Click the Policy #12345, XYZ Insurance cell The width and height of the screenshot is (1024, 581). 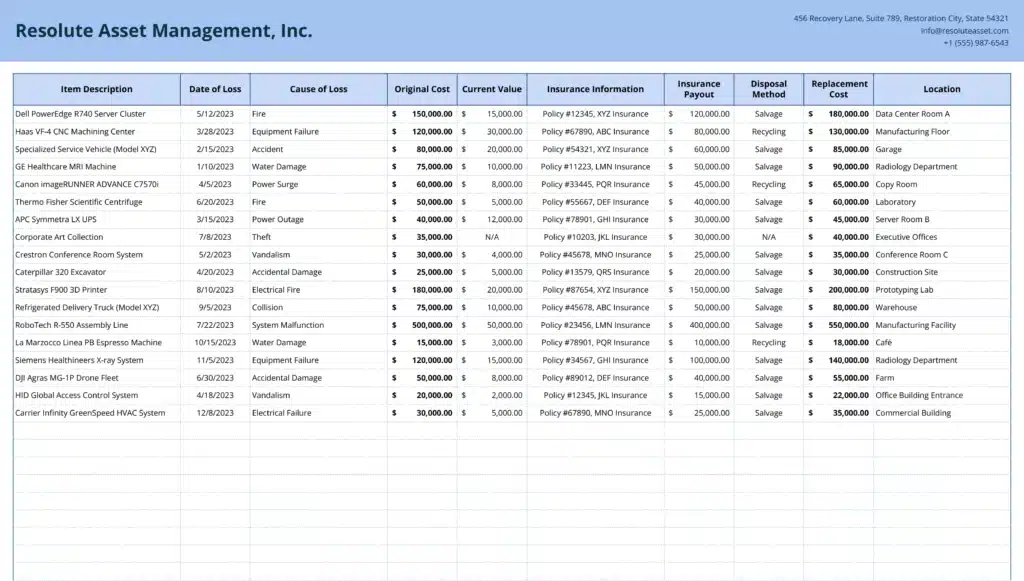pyautogui.click(x=598, y=113)
